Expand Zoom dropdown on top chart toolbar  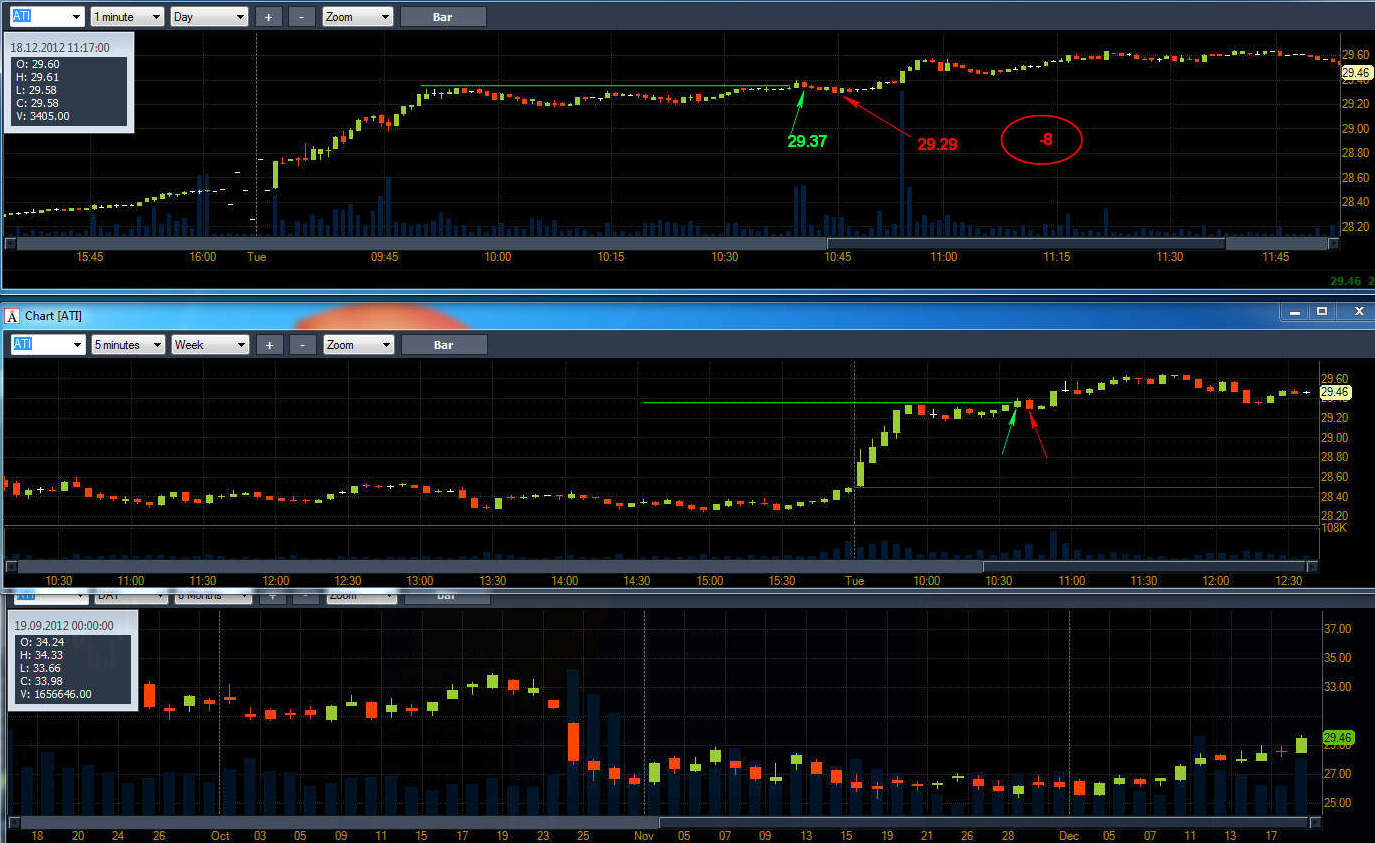pyautogui.click(x=358, y=17)
